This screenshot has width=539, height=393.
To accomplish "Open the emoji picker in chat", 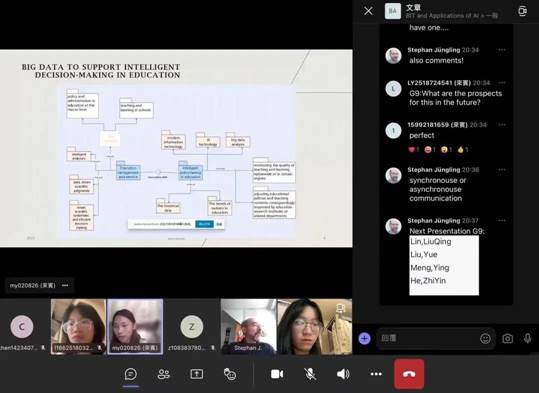I will (485, 339).
